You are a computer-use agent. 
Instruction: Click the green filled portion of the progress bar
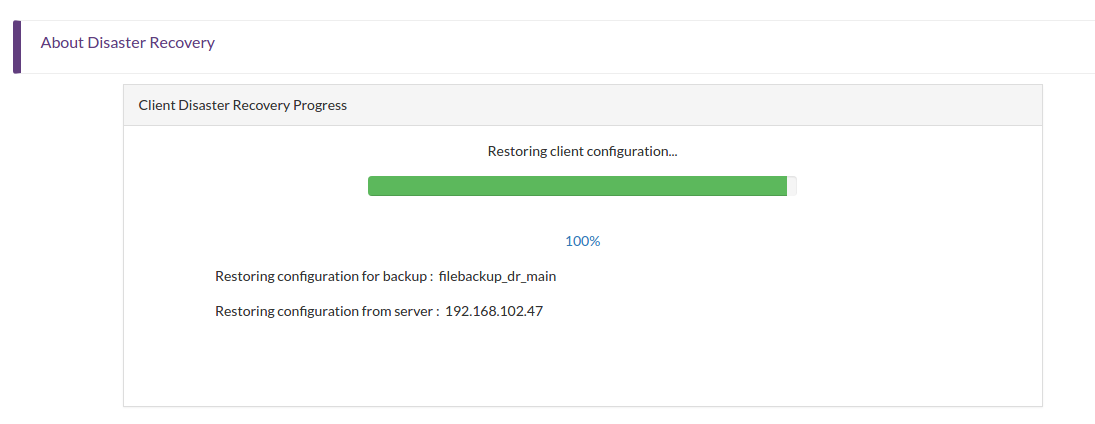578,186
